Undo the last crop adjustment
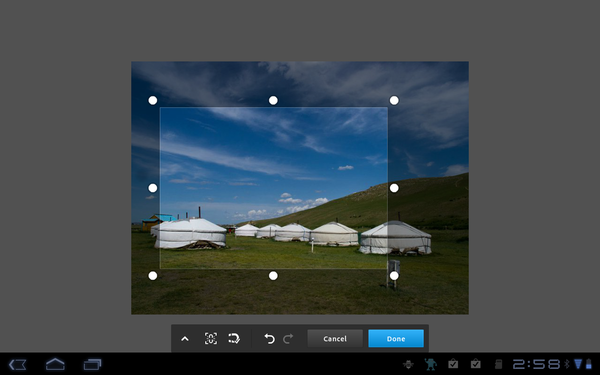The width and height of the screenshot is (600, 375). pos(269,339)
